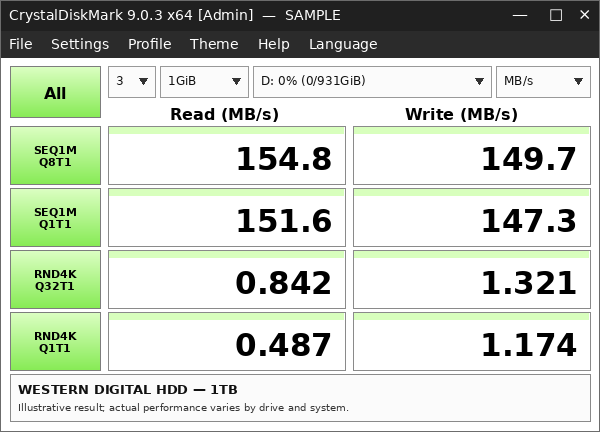Maximize the CrystalDiskMark window
The image size is (600, 432).
coord(556,15)
